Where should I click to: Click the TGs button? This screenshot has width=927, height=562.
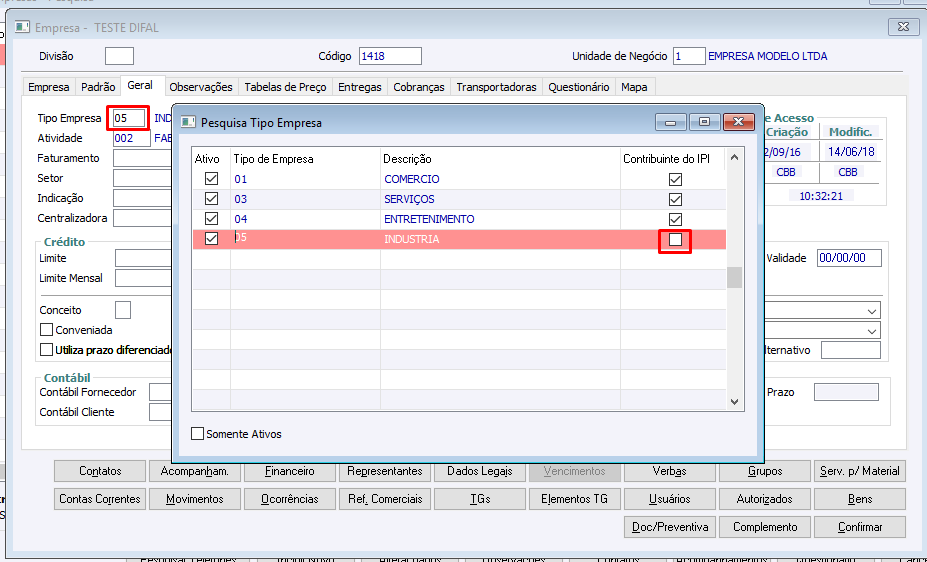479,499
